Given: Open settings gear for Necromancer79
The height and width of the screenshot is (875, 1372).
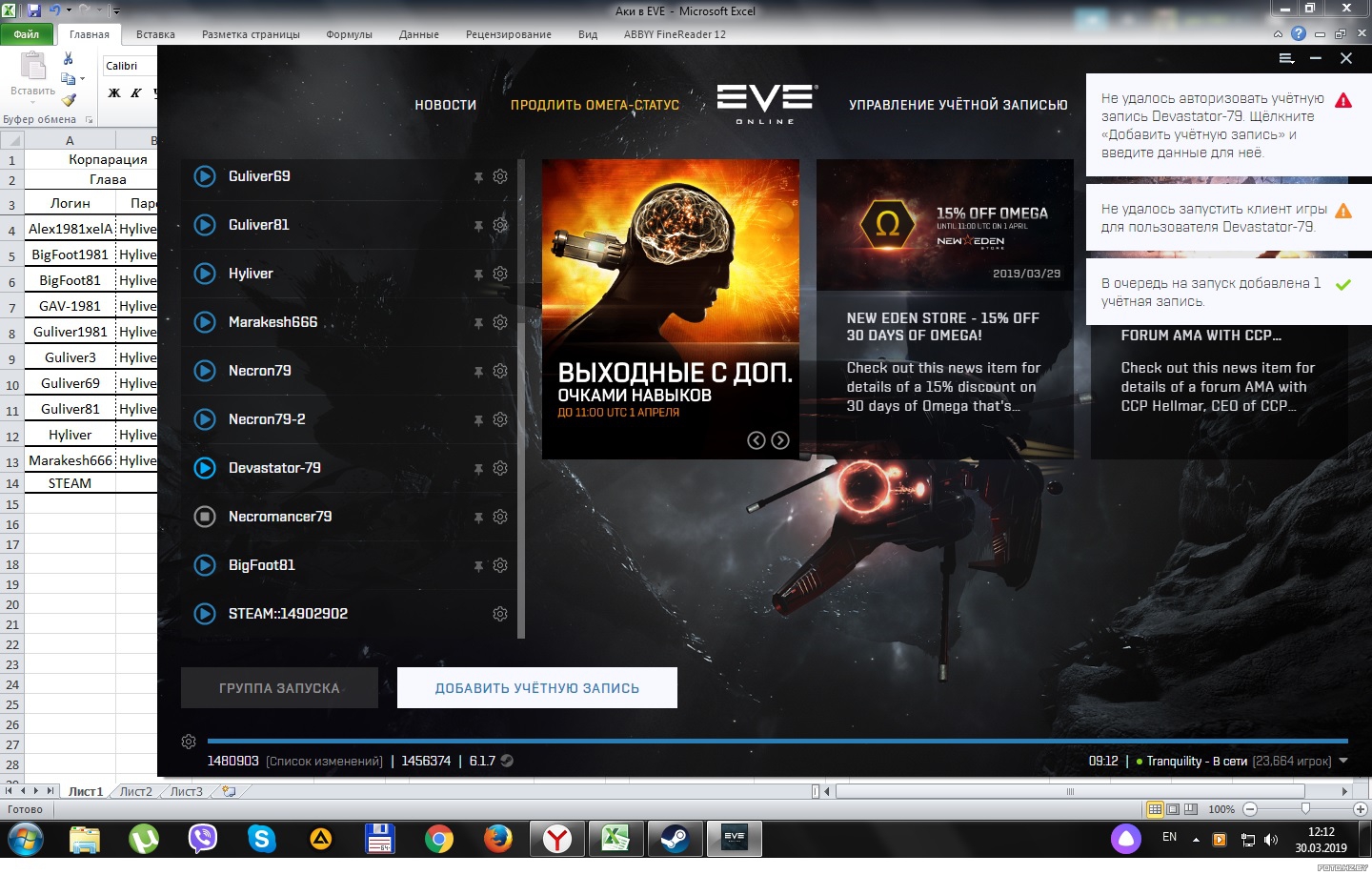Looking at the screenshot, I should (500, 517).
